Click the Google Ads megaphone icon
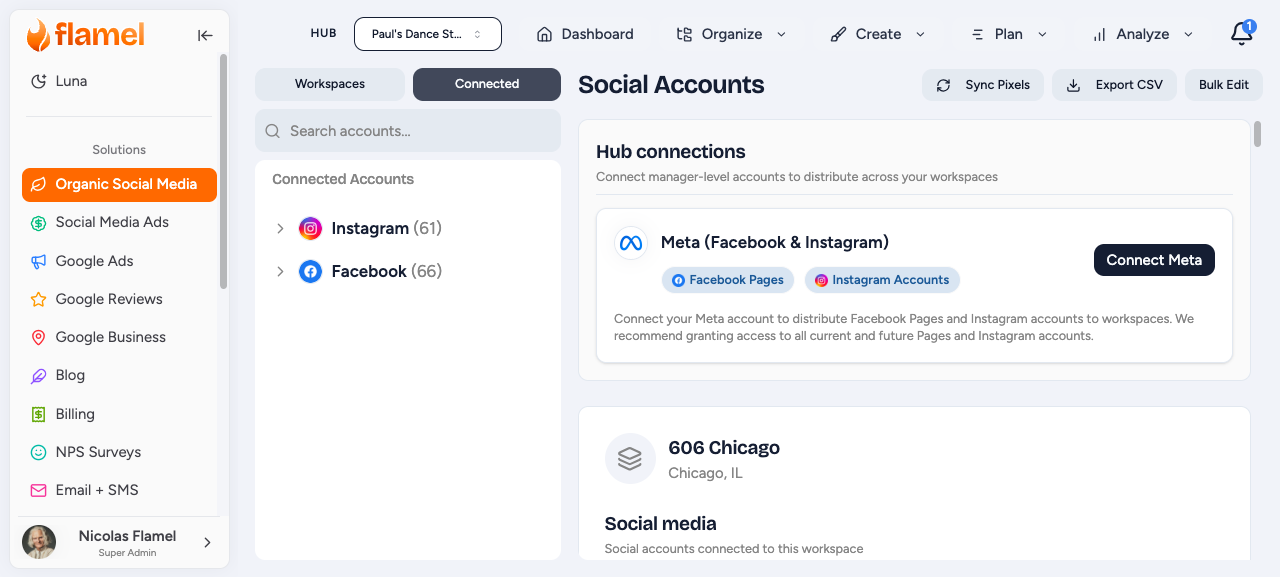 [x=38, y=261]
